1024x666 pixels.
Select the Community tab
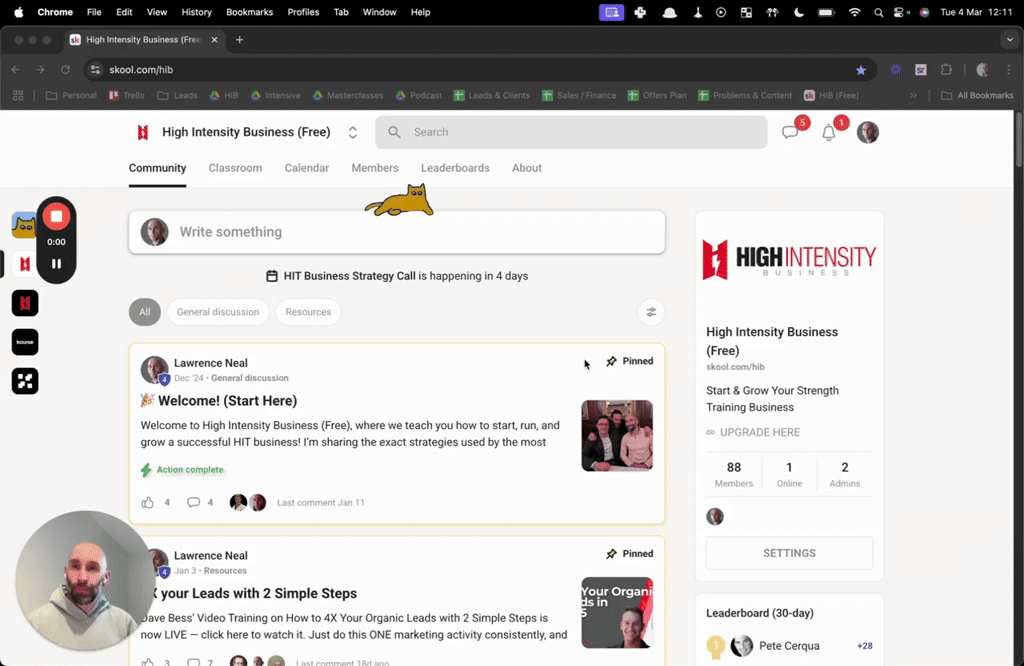click(157, 168)
